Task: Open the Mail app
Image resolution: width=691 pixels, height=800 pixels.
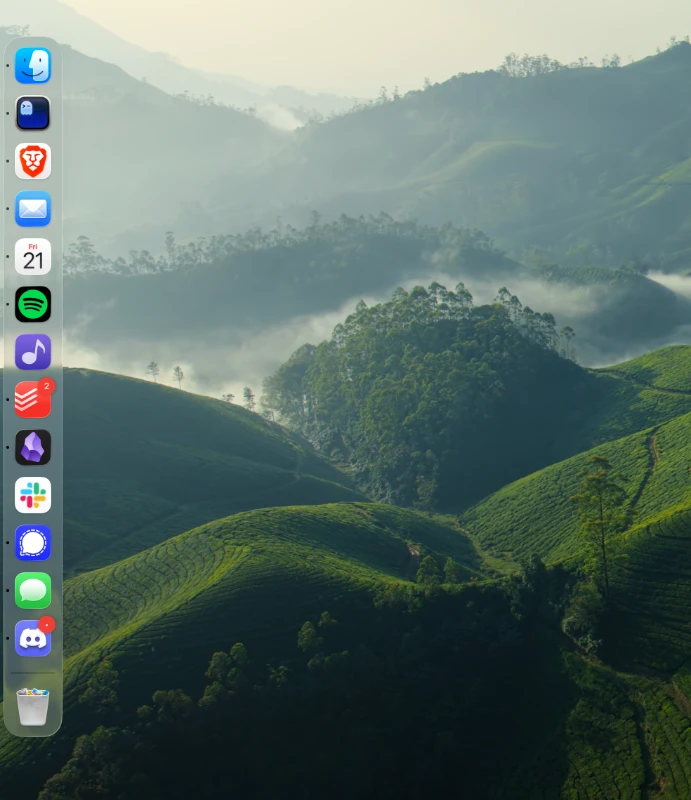Action: [x=33, y=209]
